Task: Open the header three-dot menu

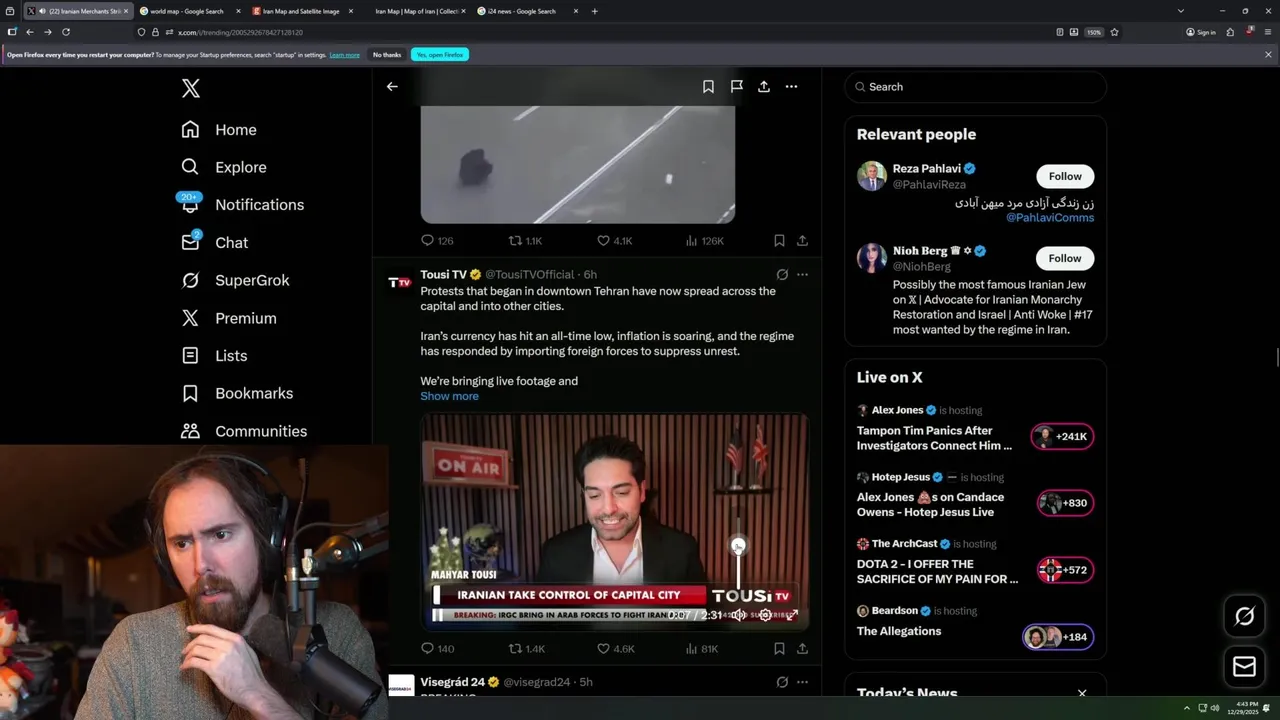Action: [791, 87]
